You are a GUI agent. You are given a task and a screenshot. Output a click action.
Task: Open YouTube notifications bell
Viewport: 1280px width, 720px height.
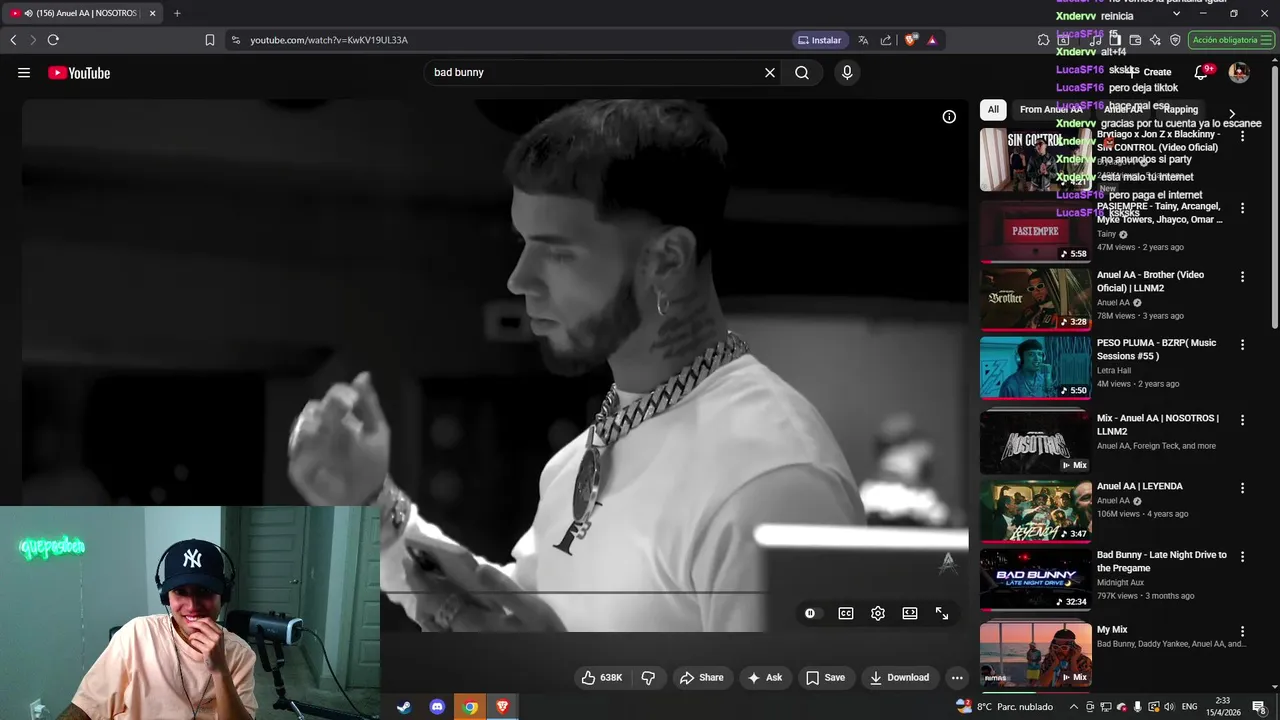coord(1202,72)
